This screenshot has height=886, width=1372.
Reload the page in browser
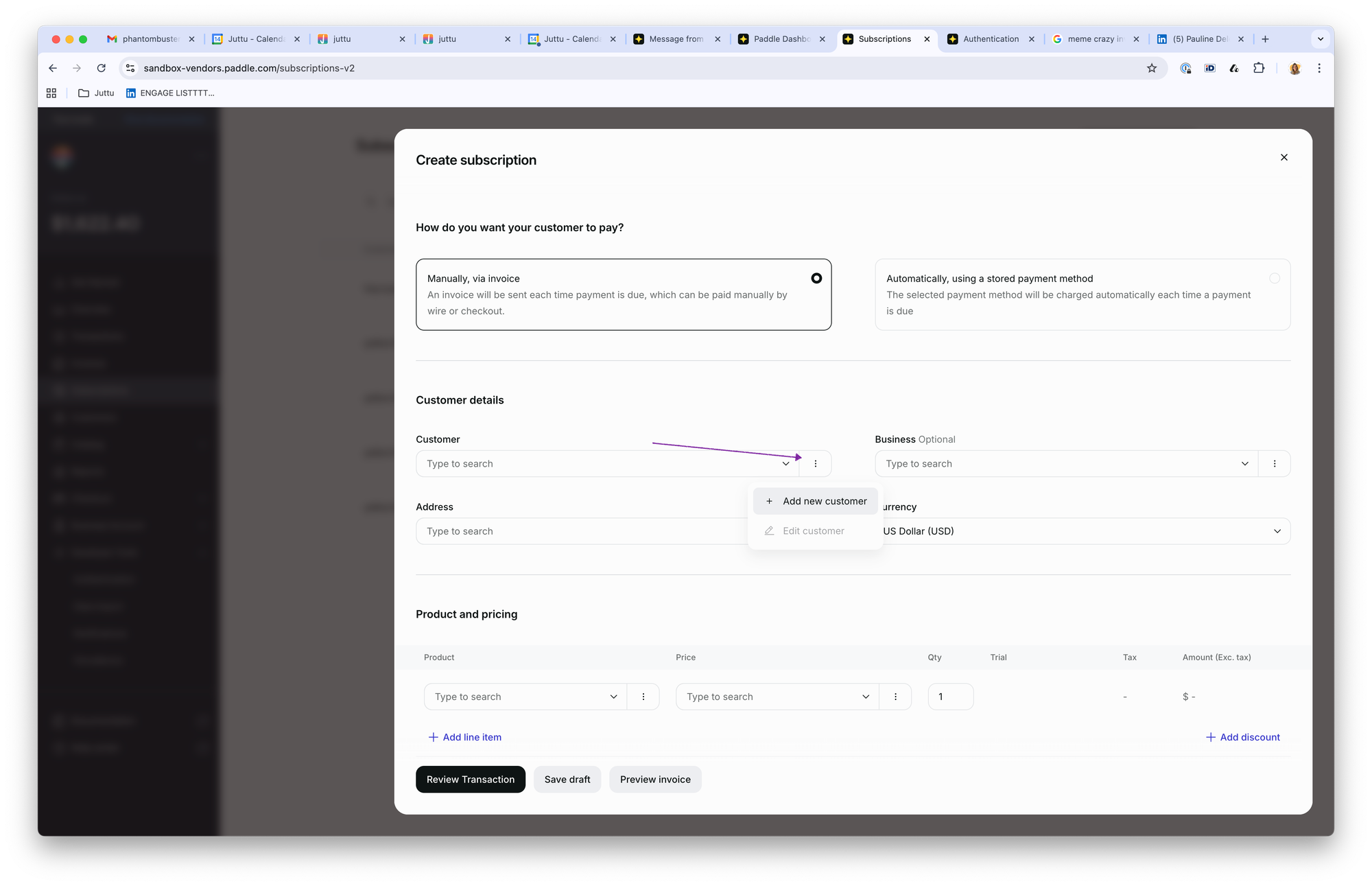coord(102,68)
